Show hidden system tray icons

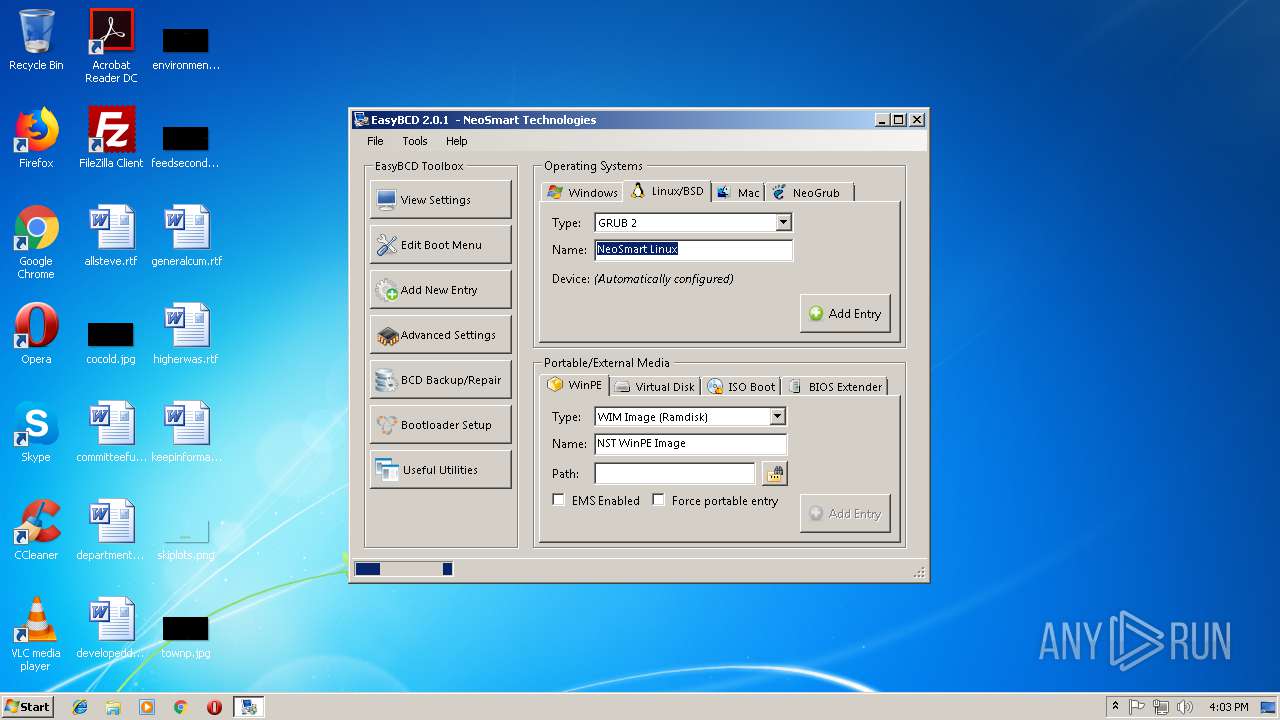click(1115, 707)
